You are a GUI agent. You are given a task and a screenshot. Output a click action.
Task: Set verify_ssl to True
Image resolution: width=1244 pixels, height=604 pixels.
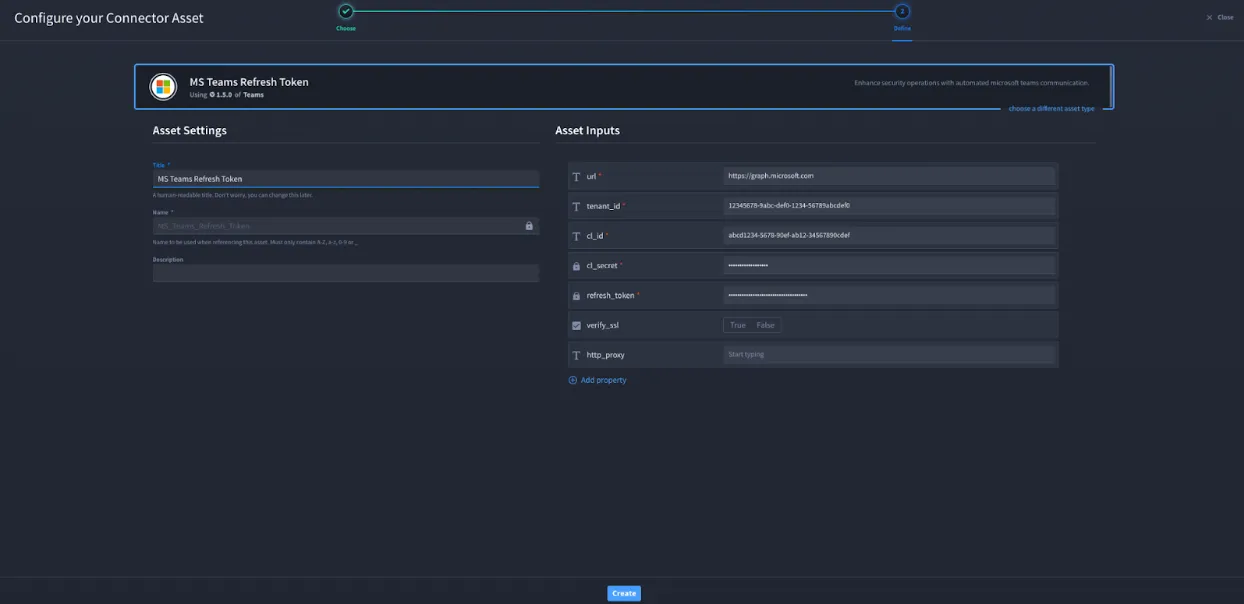738,325
